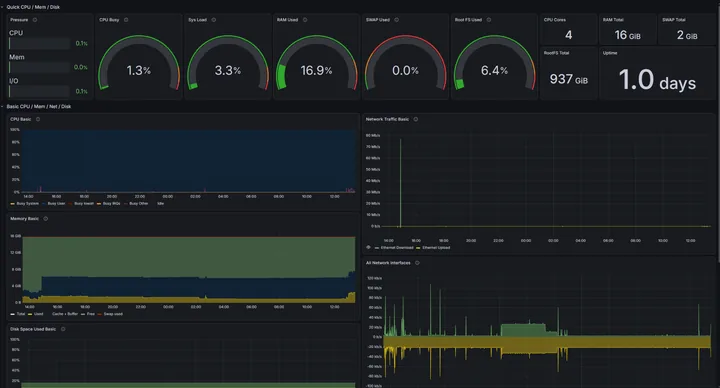Click the info icon beside RAM Used
Screen dimensions: 720x388
click(x=305, y=20)
